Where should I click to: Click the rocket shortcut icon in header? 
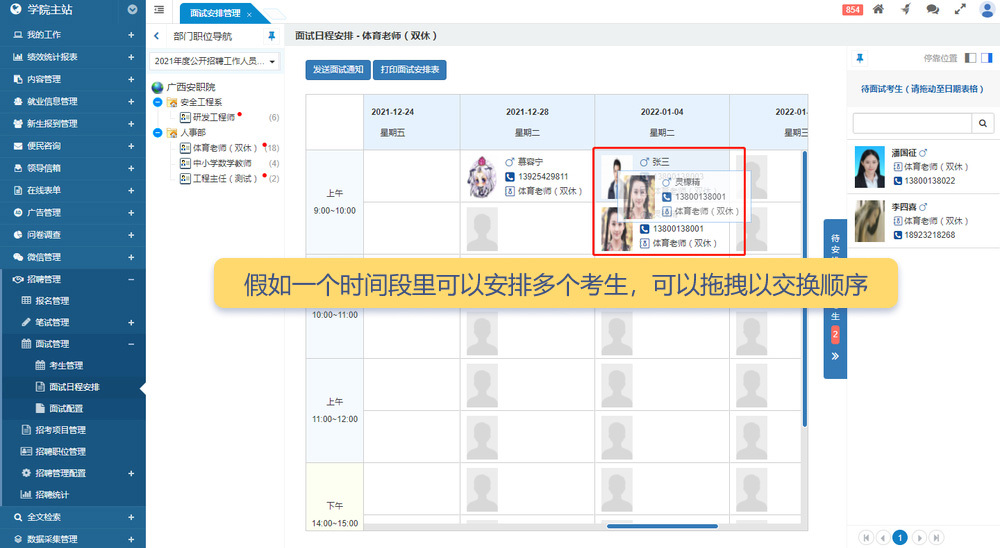905,10
